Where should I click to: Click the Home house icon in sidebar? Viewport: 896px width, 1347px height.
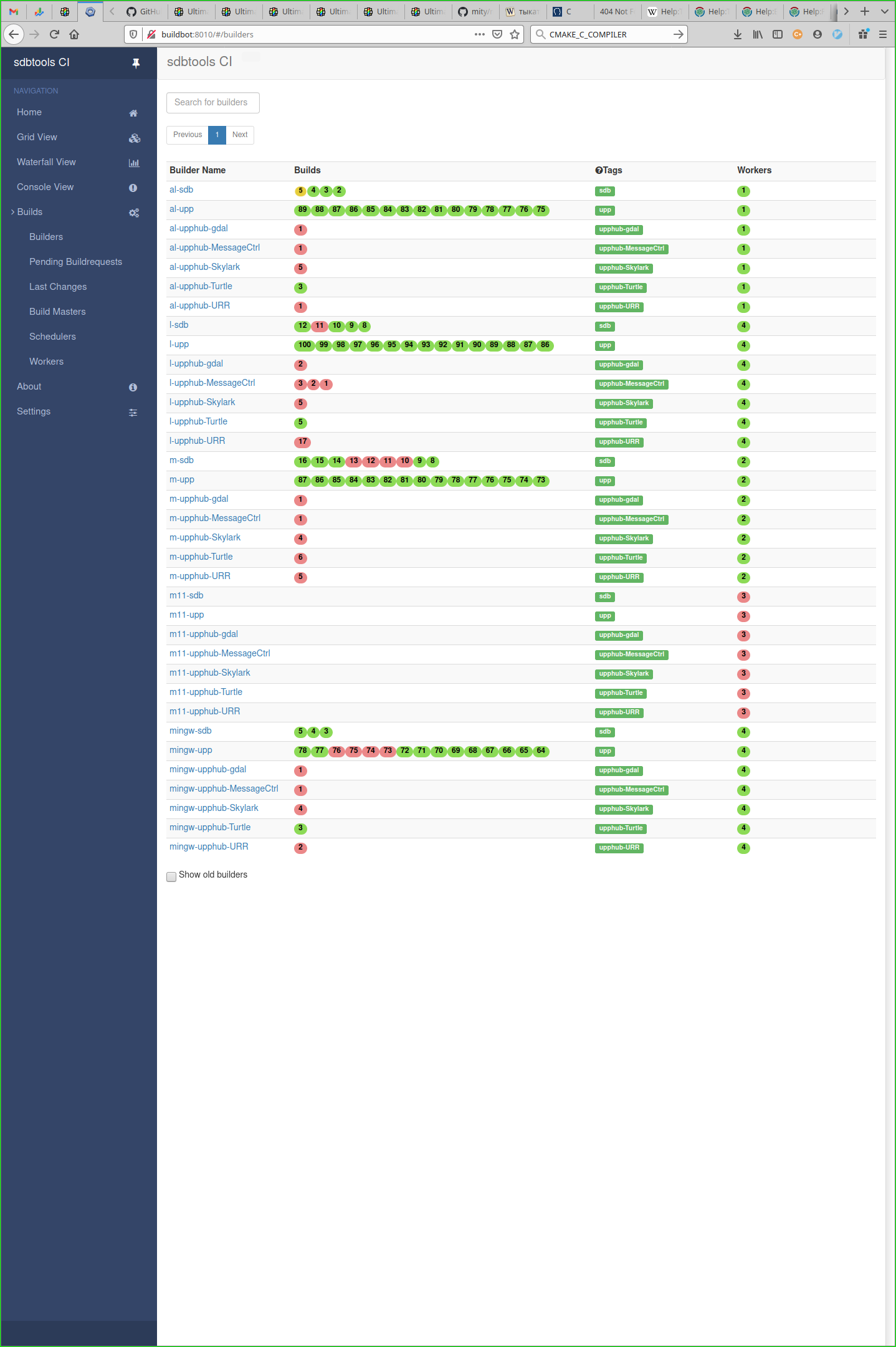pyautogui.click(x=133, y=113)
